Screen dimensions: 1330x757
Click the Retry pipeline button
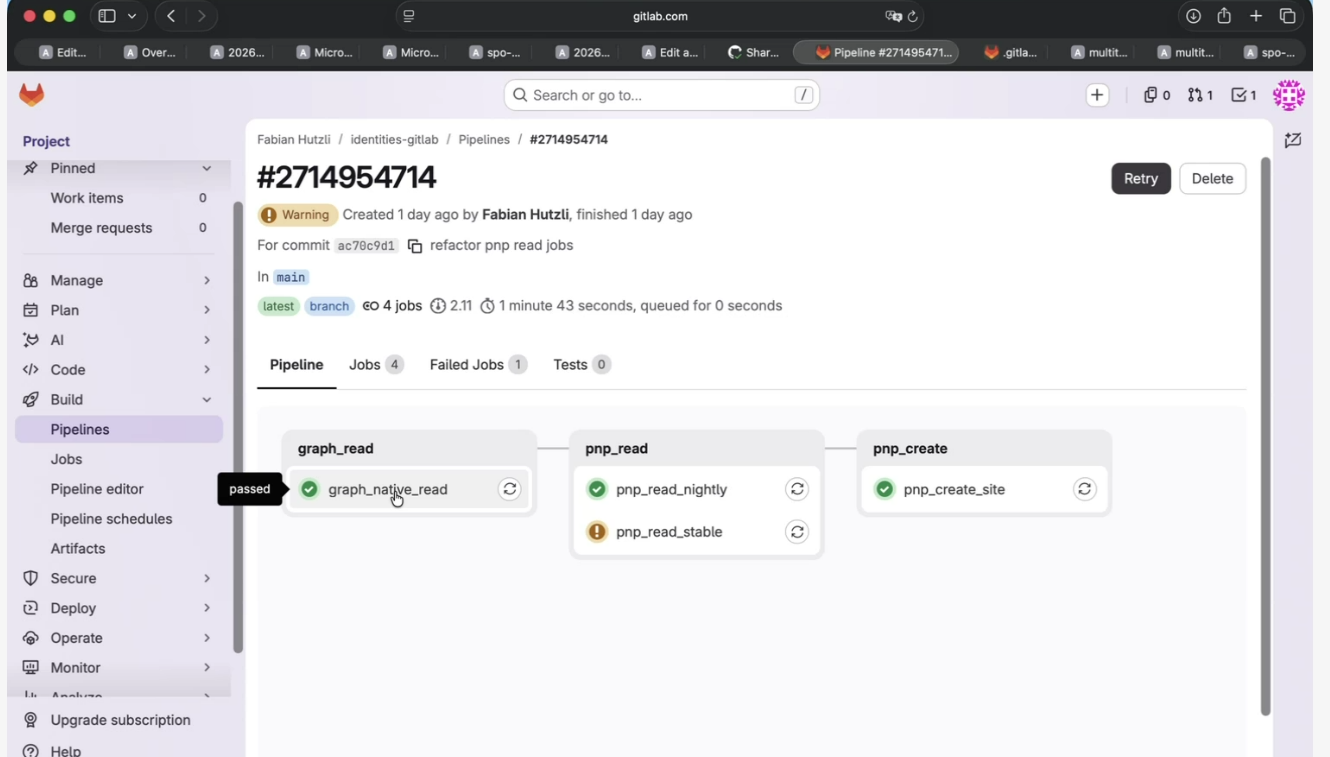coord(1141,178)
